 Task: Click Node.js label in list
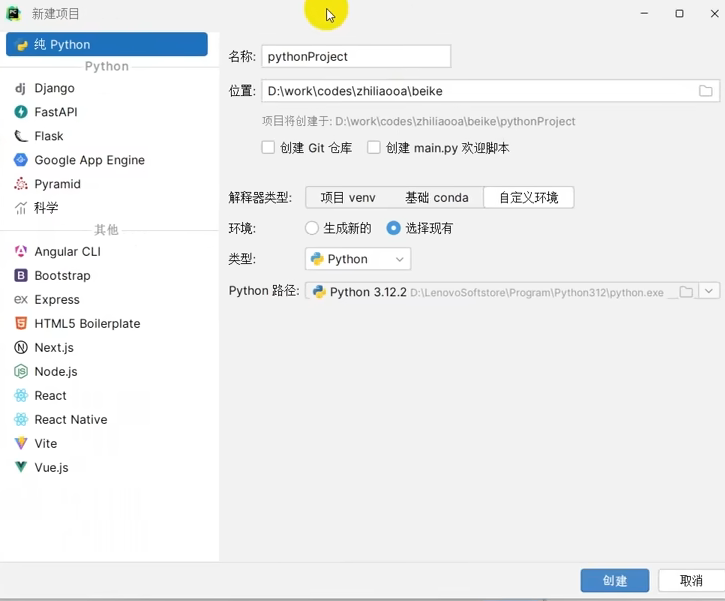(56, 371)
